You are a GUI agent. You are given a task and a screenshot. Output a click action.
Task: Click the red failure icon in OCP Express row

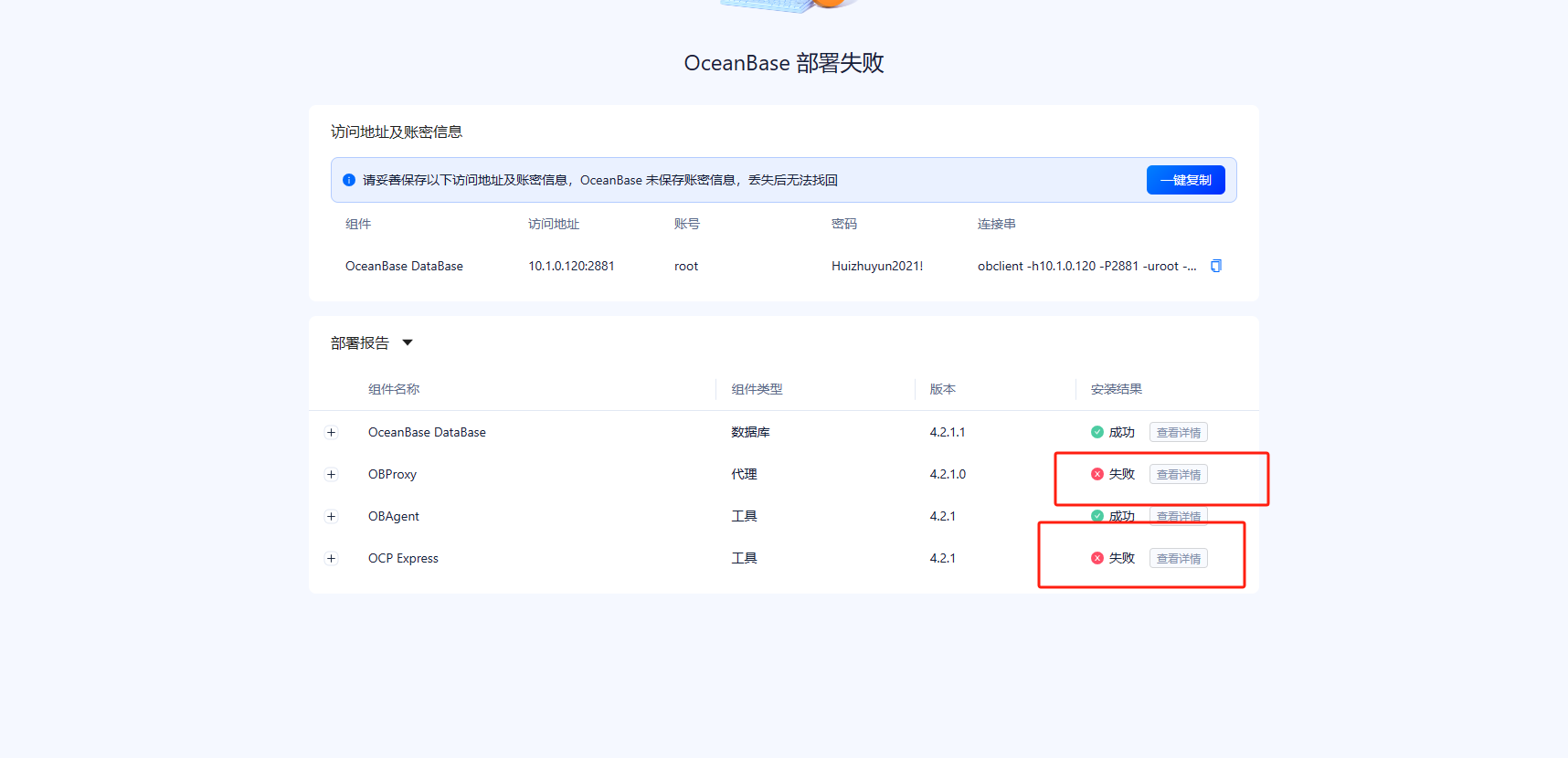point(1097,558)
